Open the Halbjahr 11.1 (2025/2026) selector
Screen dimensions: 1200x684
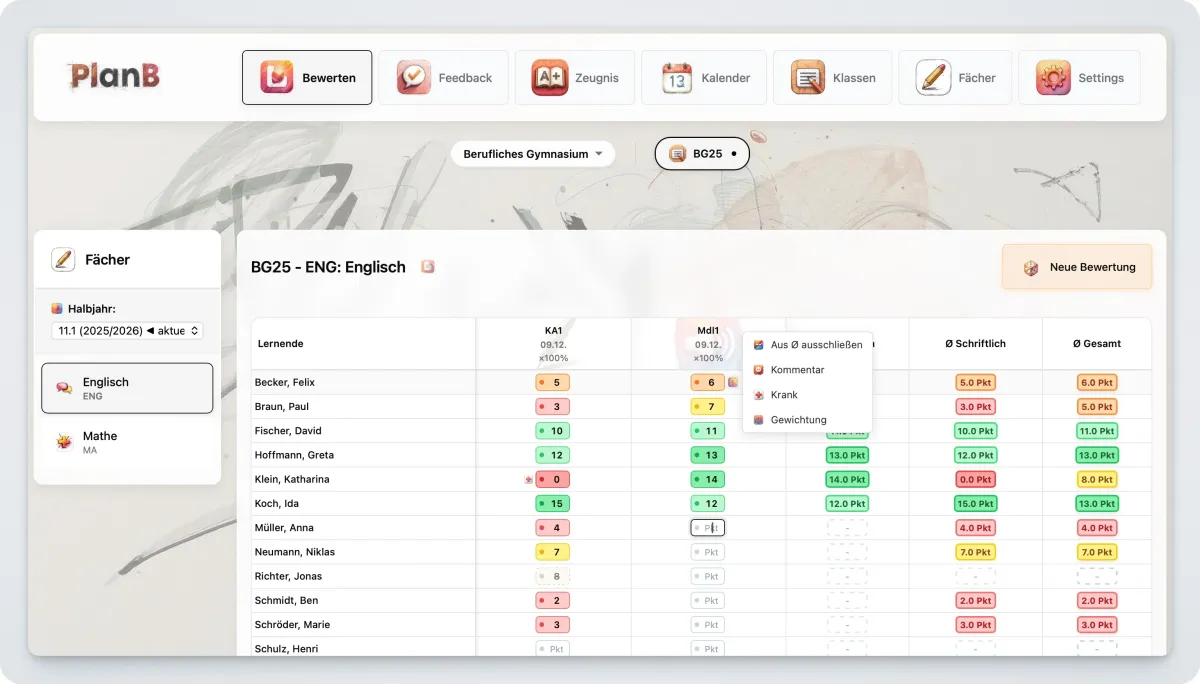point(127,330)
